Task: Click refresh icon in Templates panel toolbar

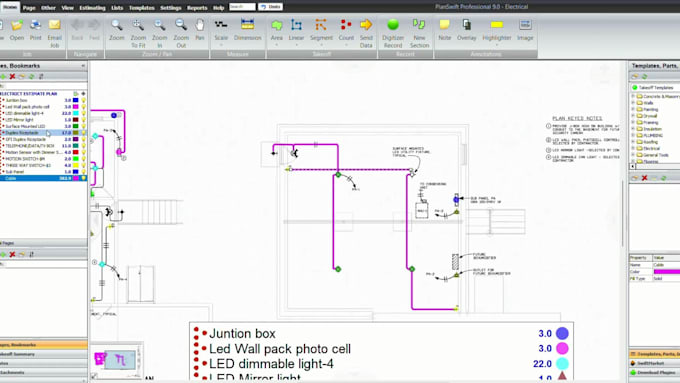Action: tap(644, 76)
